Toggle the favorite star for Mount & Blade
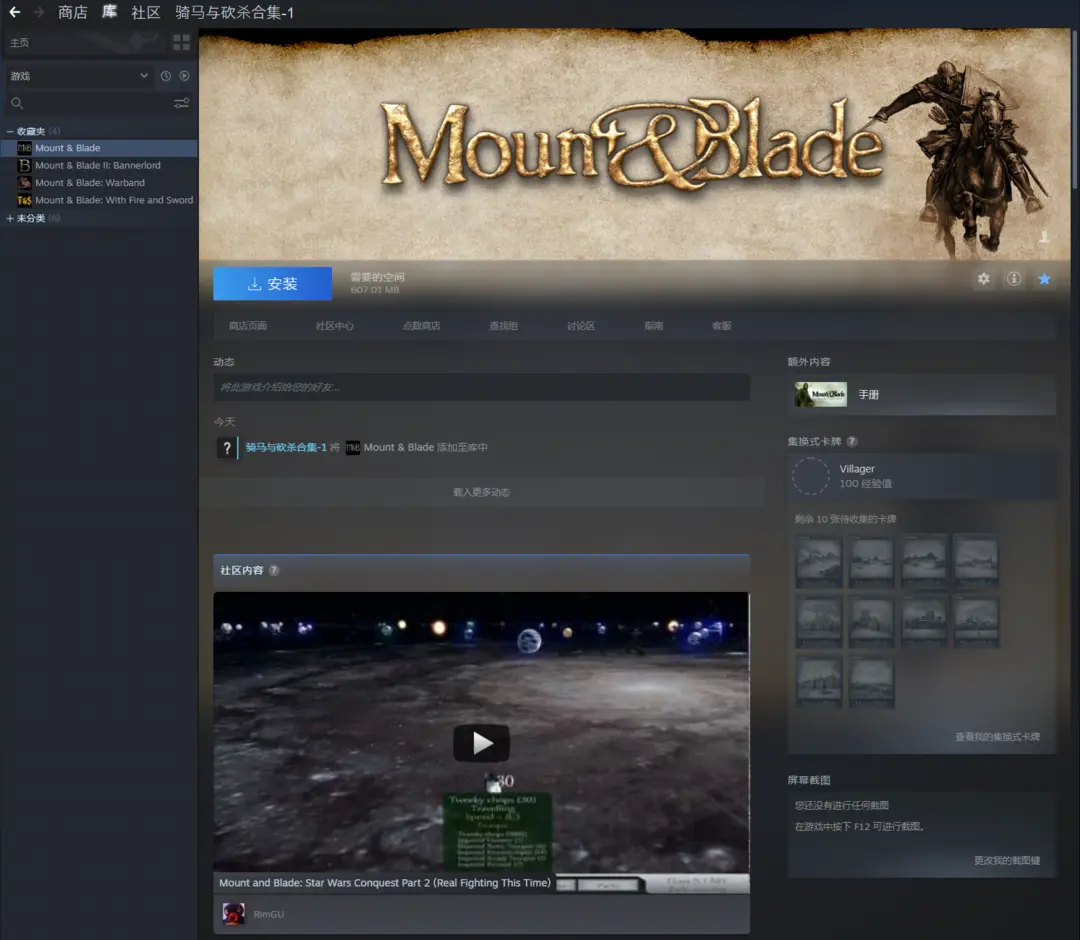The width and height of the screenshot is (1080, 940). (x=1044, y=279)
